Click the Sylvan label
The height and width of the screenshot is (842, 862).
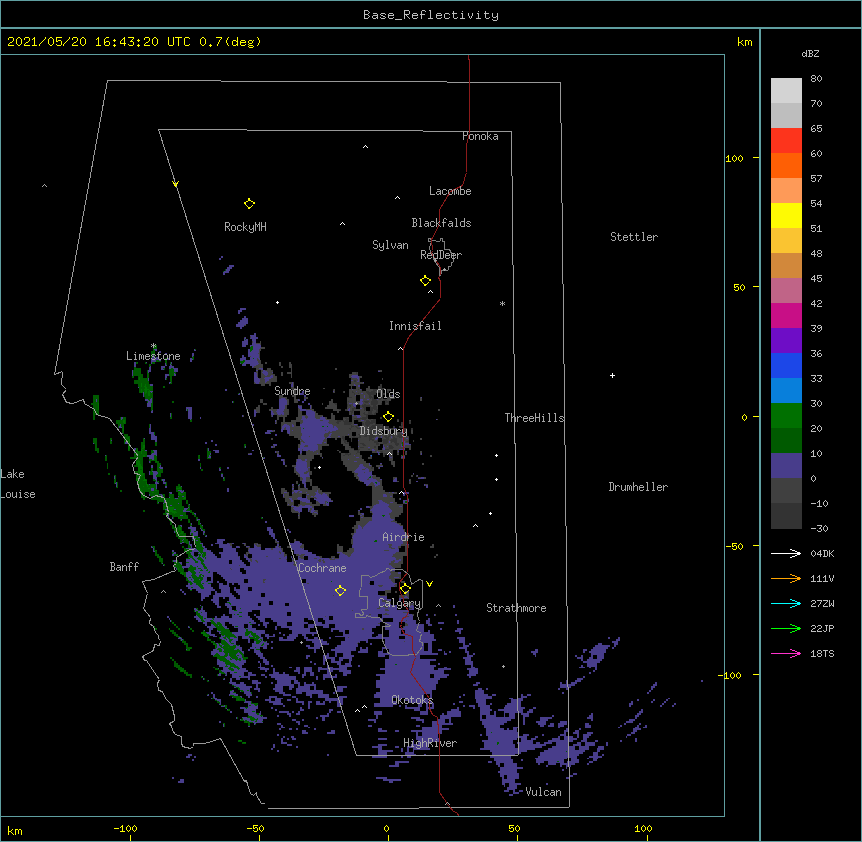click(390, 245)
